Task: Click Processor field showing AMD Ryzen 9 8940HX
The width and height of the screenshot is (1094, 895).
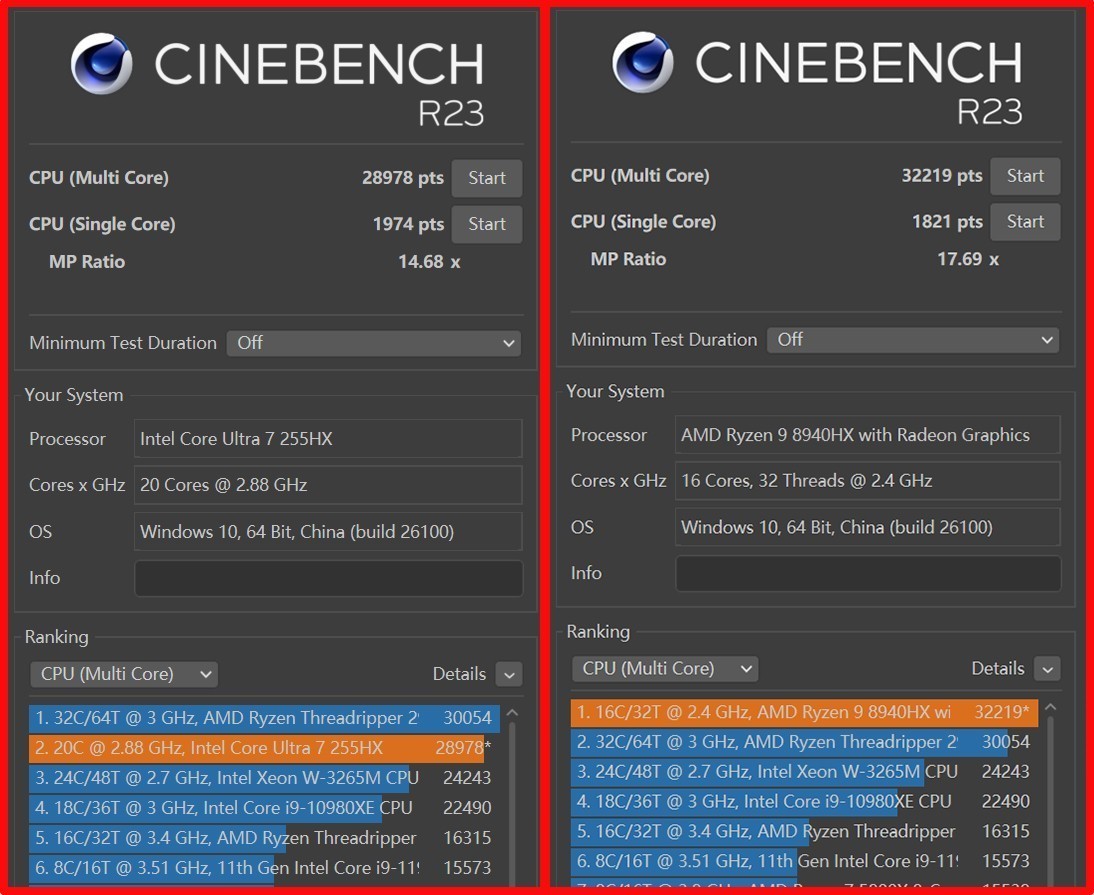Action: pos(868,435)
